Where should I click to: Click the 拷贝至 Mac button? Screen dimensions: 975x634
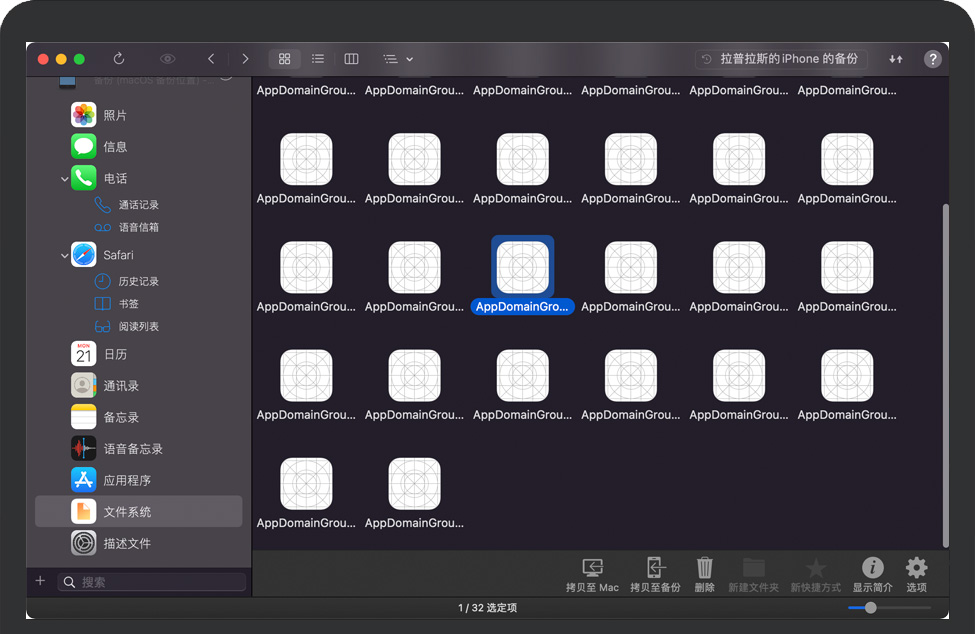pyautogui.click(x=592, y=575)
